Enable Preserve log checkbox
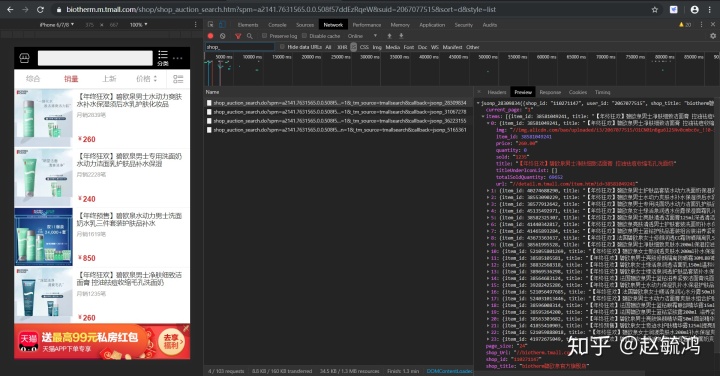Screen dimensions: 720x376 (264, 36)
